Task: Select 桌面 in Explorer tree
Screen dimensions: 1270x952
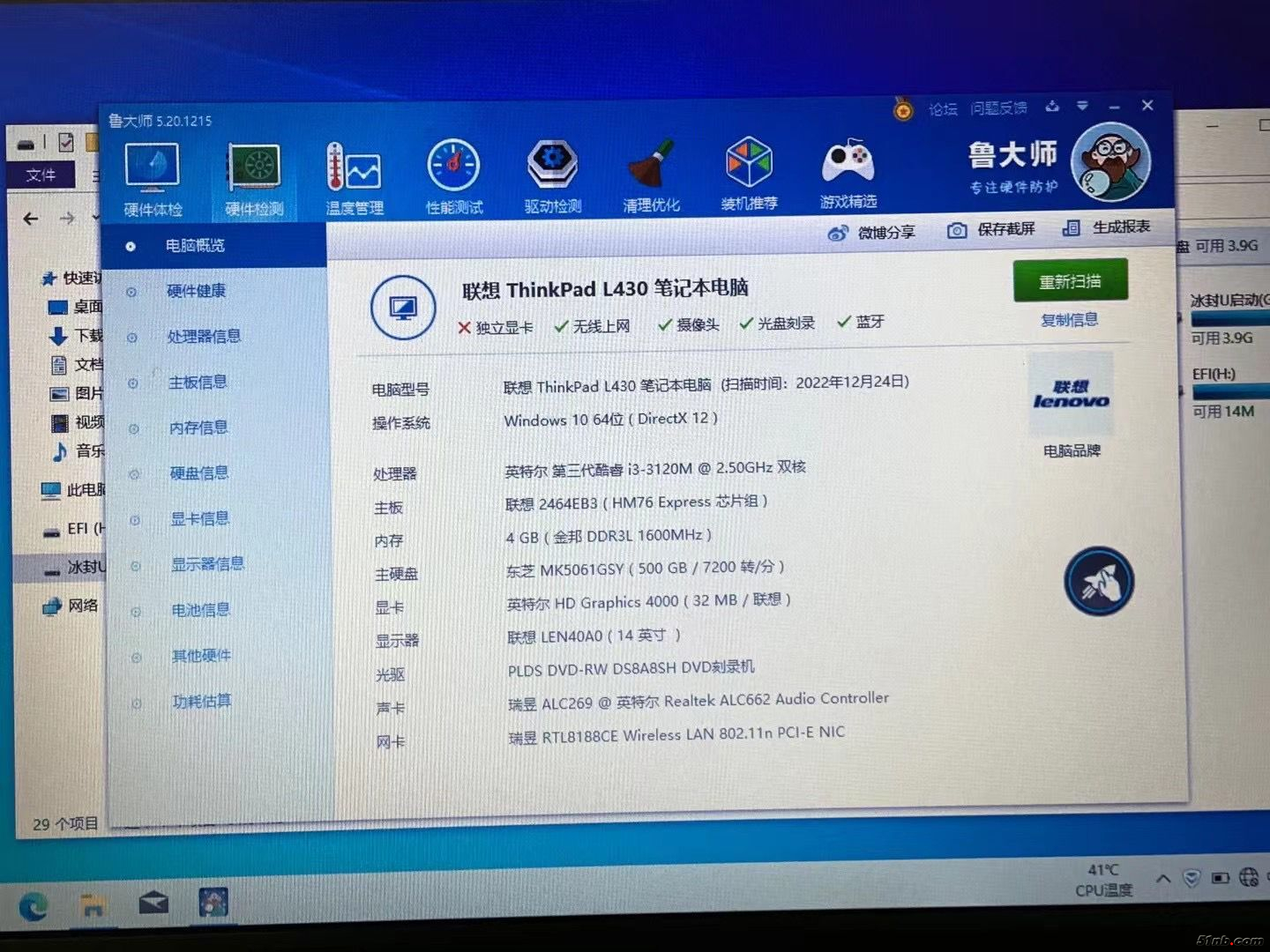Action: (x=75, y=307)
